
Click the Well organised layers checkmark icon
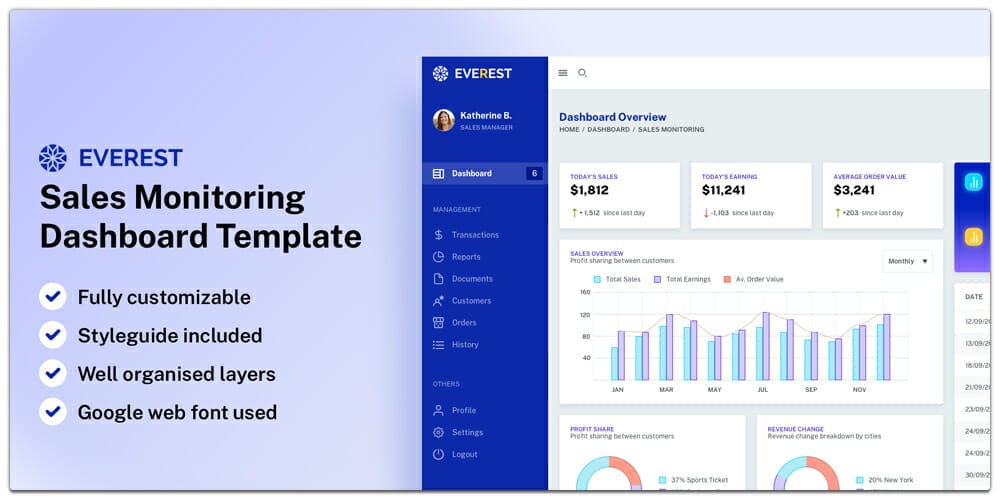tap(53, 373)
